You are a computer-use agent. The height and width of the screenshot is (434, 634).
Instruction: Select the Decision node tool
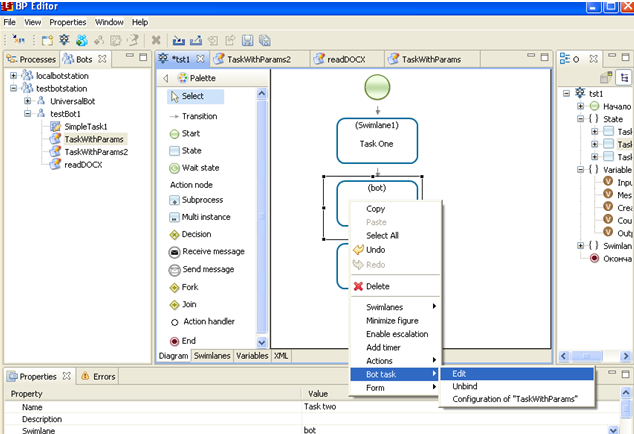pyautogui.click(x=198, y=234)
